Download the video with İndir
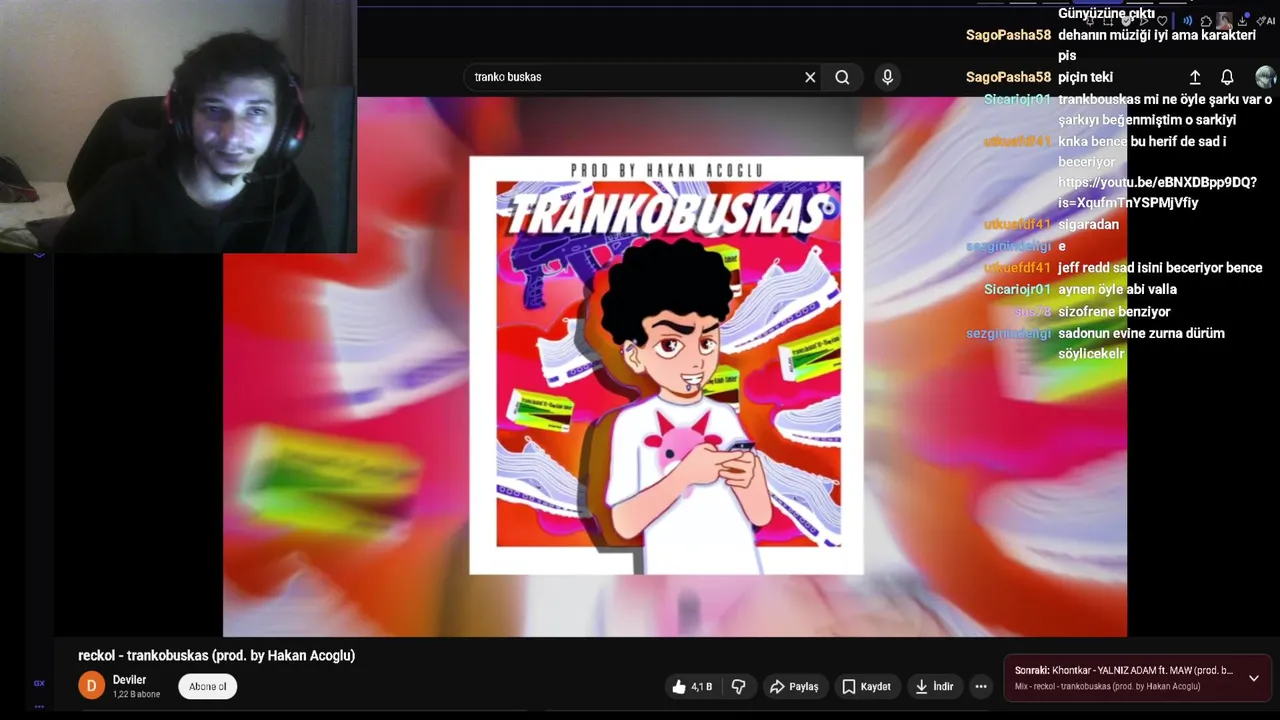 pos(935,686)
